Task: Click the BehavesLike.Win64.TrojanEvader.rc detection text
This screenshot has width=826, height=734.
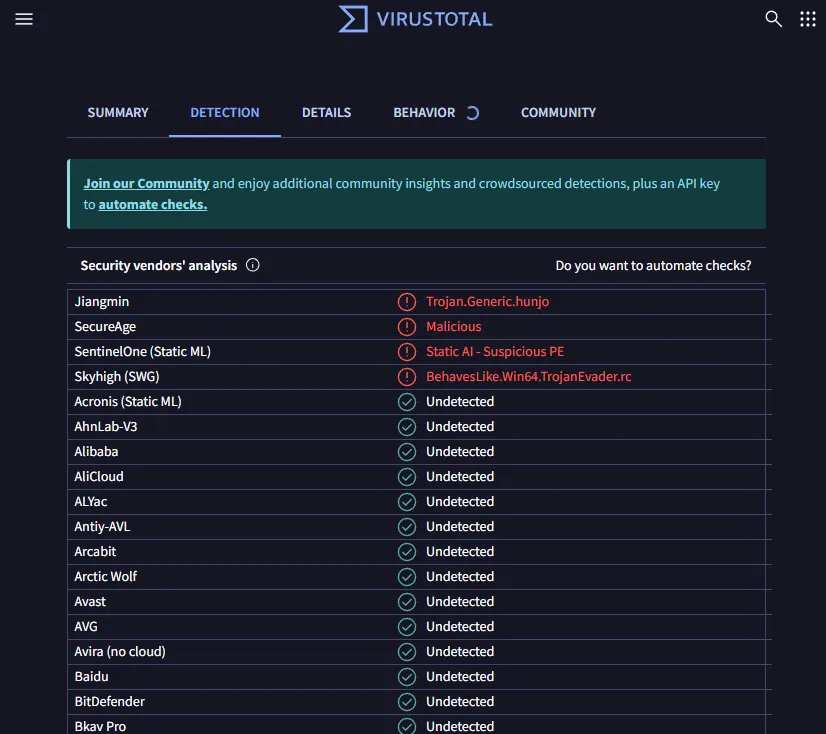Action: 528,377
